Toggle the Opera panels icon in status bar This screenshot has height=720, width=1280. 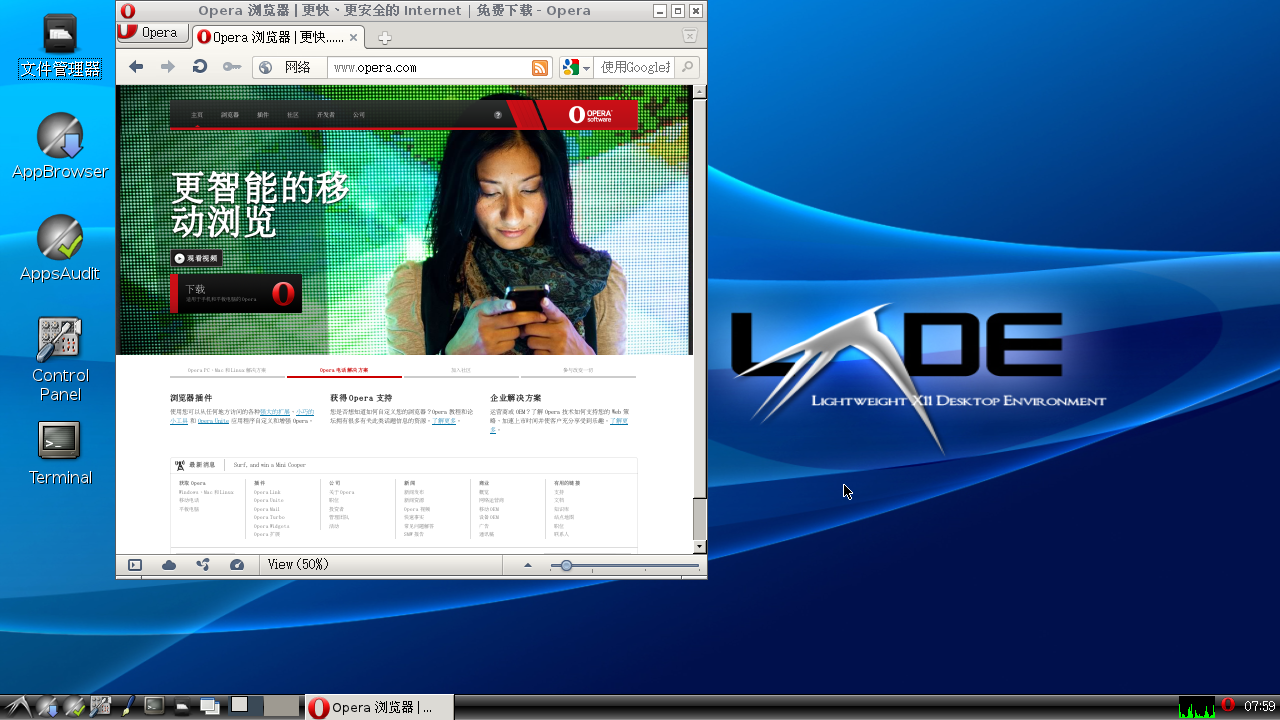point(135,565)
